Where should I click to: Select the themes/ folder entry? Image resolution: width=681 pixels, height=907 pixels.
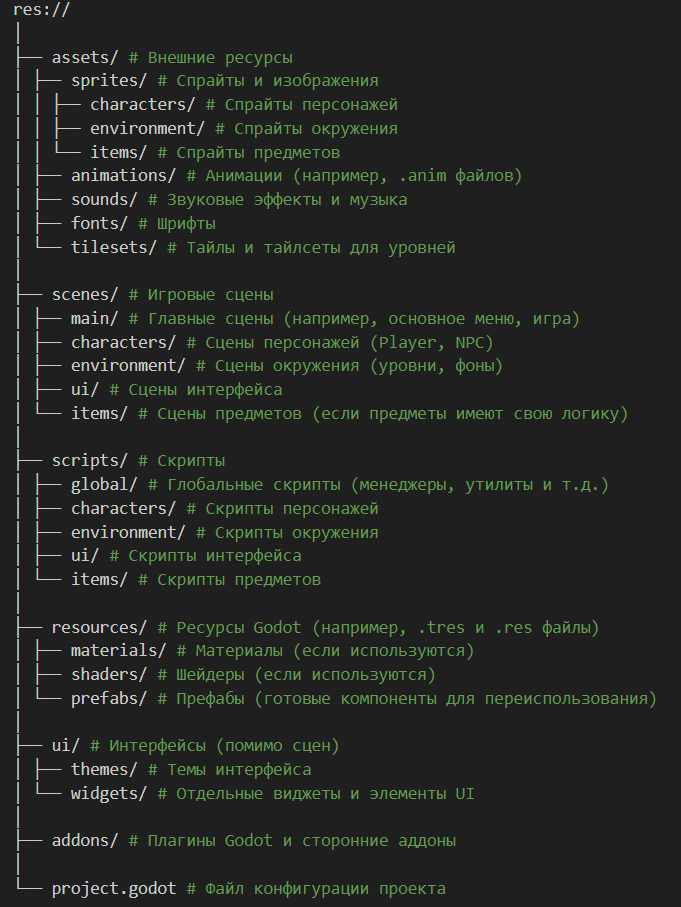104,770
